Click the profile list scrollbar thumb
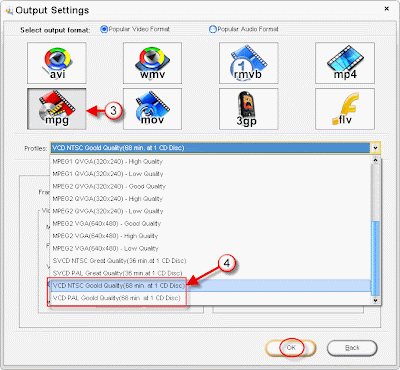 coord(375,258)
